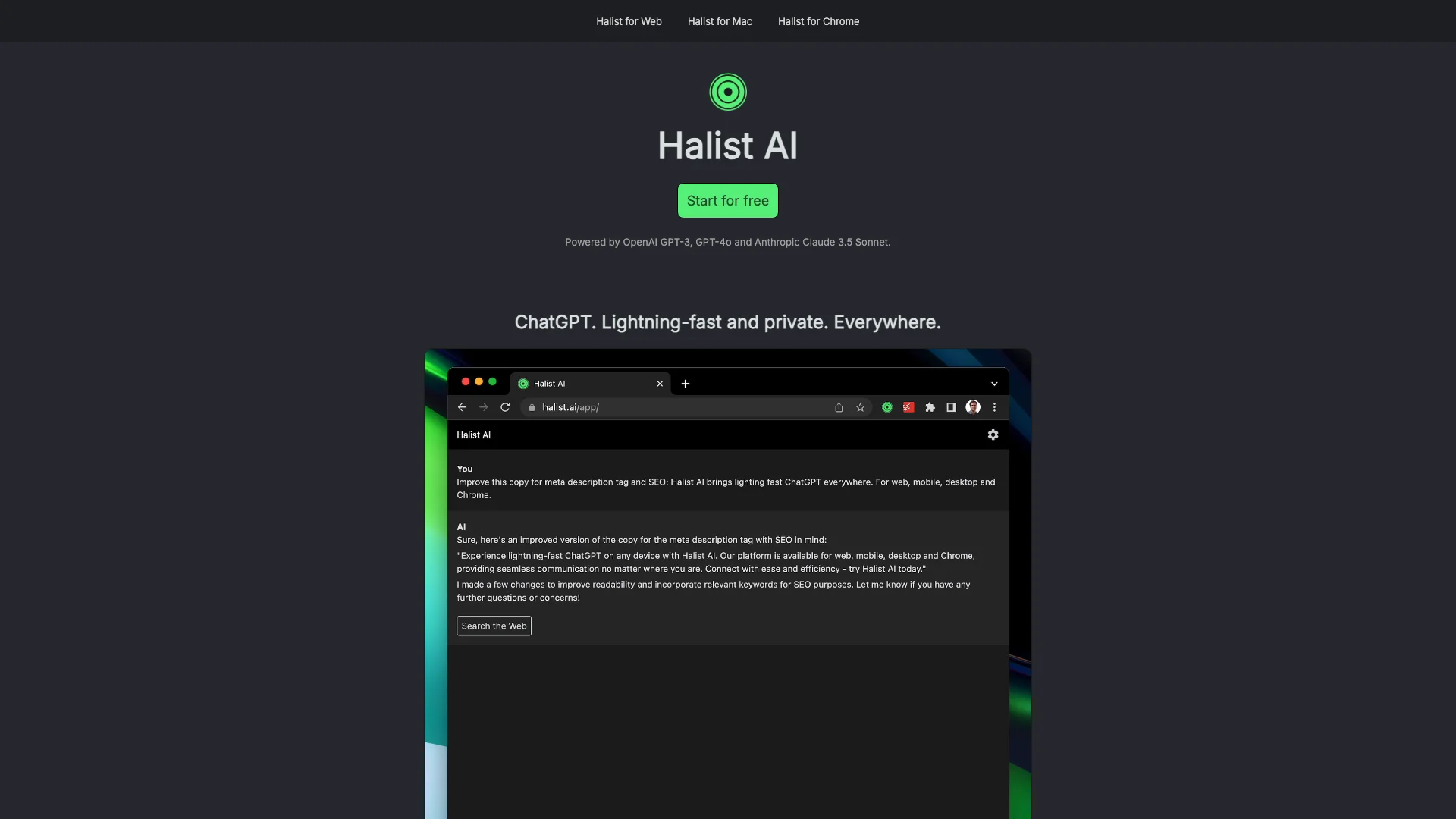The width and height of the screenshot is (1456, 819).
Task: Click the browser profile avatar icon
Action: 971,407
